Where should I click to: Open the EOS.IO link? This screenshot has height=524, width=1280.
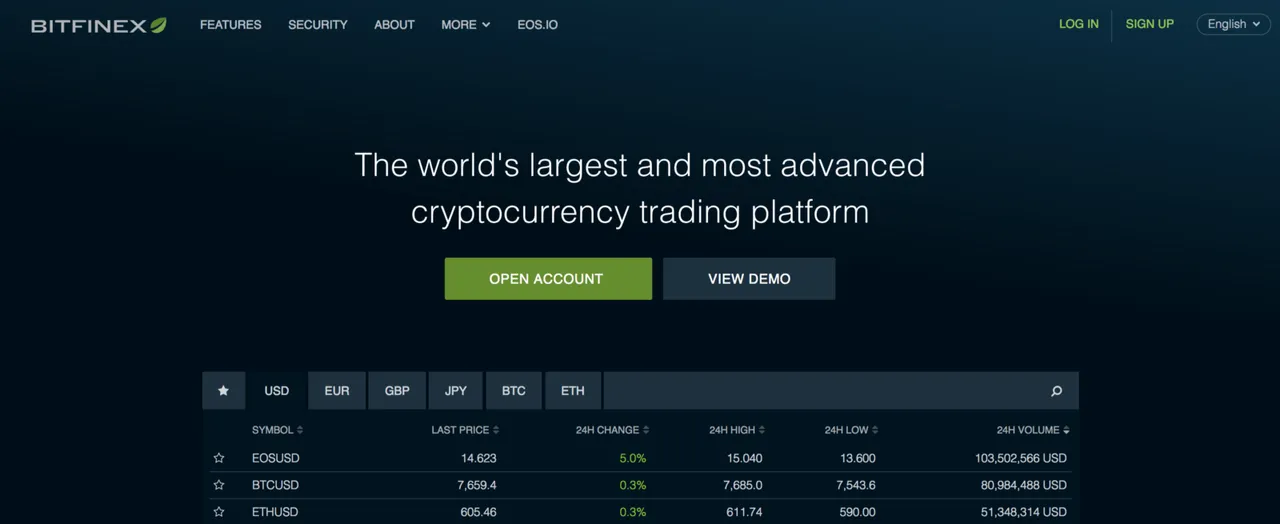[538, 25]
